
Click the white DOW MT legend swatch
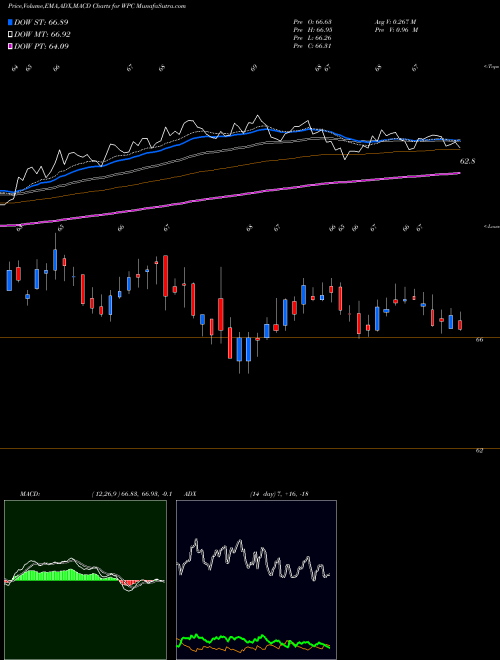tap(11, 35)
